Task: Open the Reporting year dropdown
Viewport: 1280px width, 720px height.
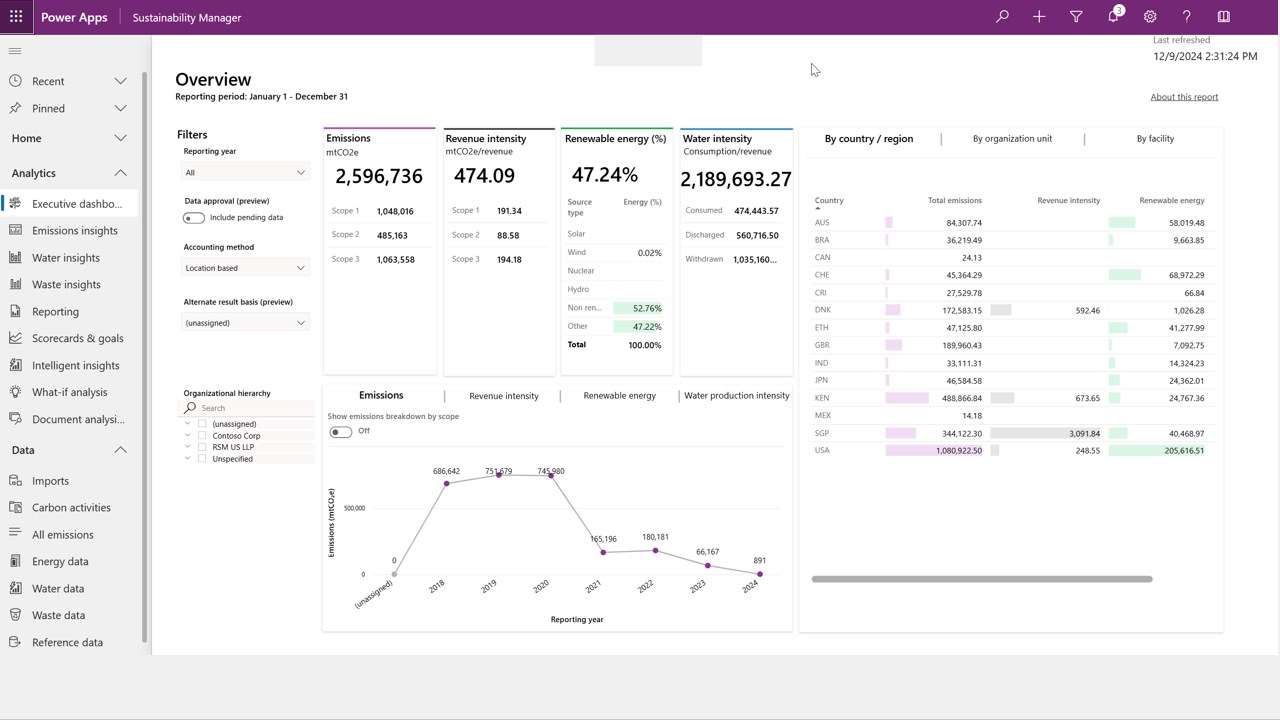Action: [245, 173]
